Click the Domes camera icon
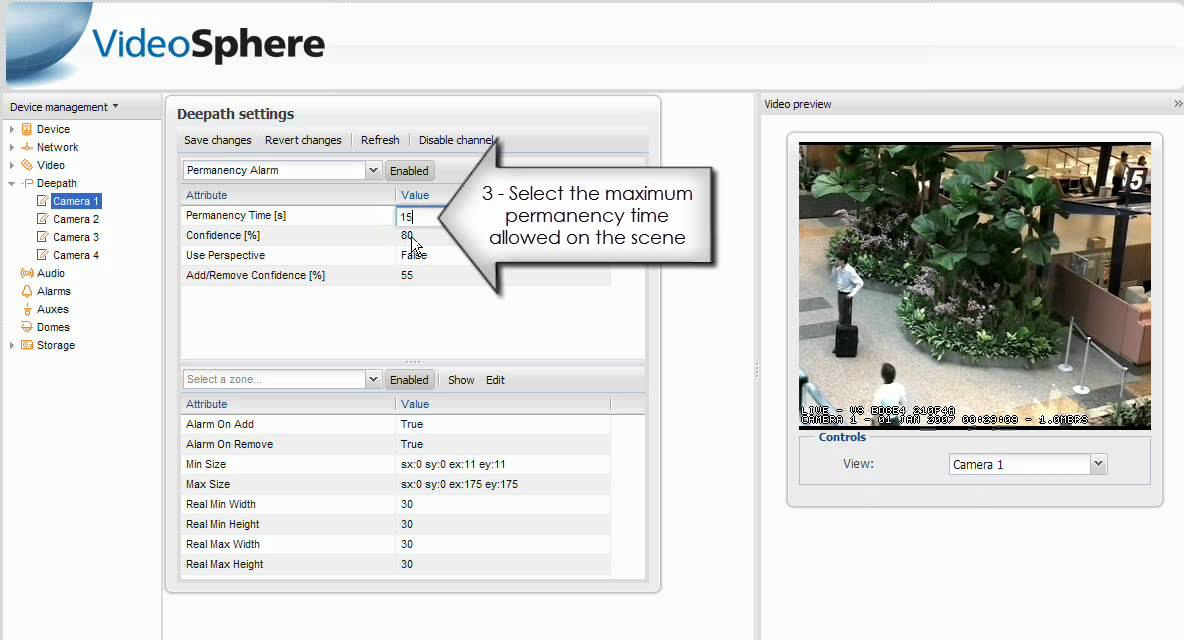The width and height of the screenshot is (1184, 640). point(26,327)
